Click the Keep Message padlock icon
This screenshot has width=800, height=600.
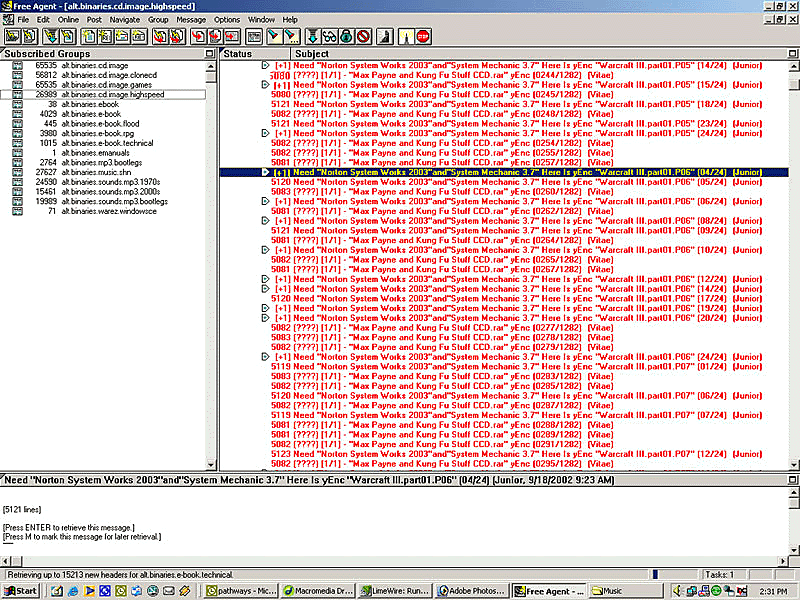(346, 36)
